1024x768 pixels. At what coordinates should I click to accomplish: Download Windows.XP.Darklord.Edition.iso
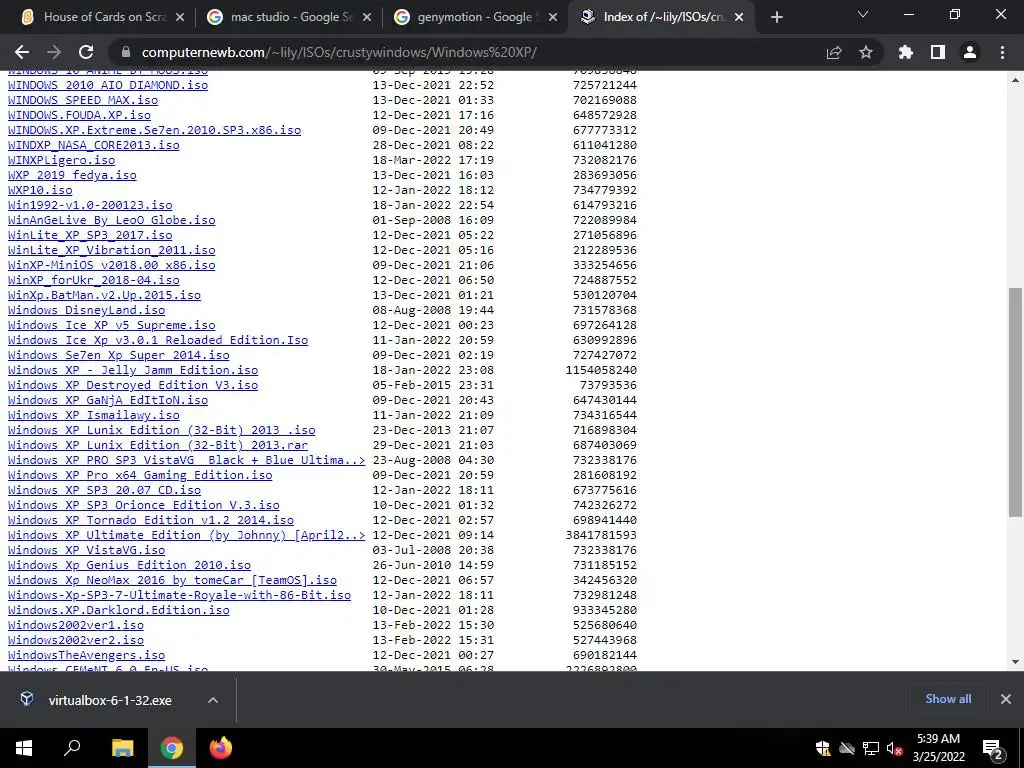(x=119, y=610)
